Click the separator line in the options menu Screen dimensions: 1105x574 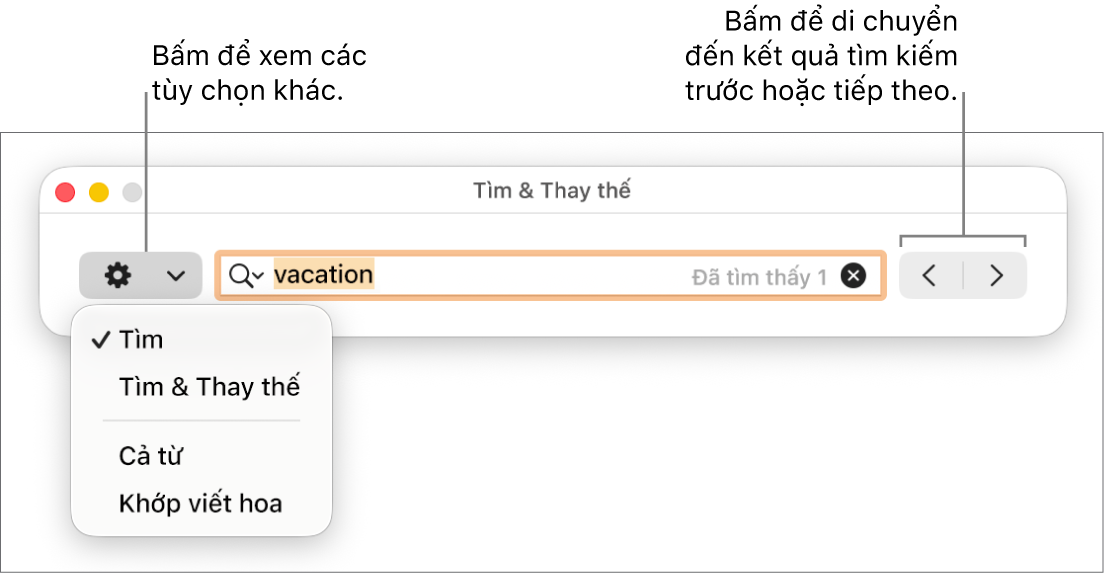coord(202,421)
